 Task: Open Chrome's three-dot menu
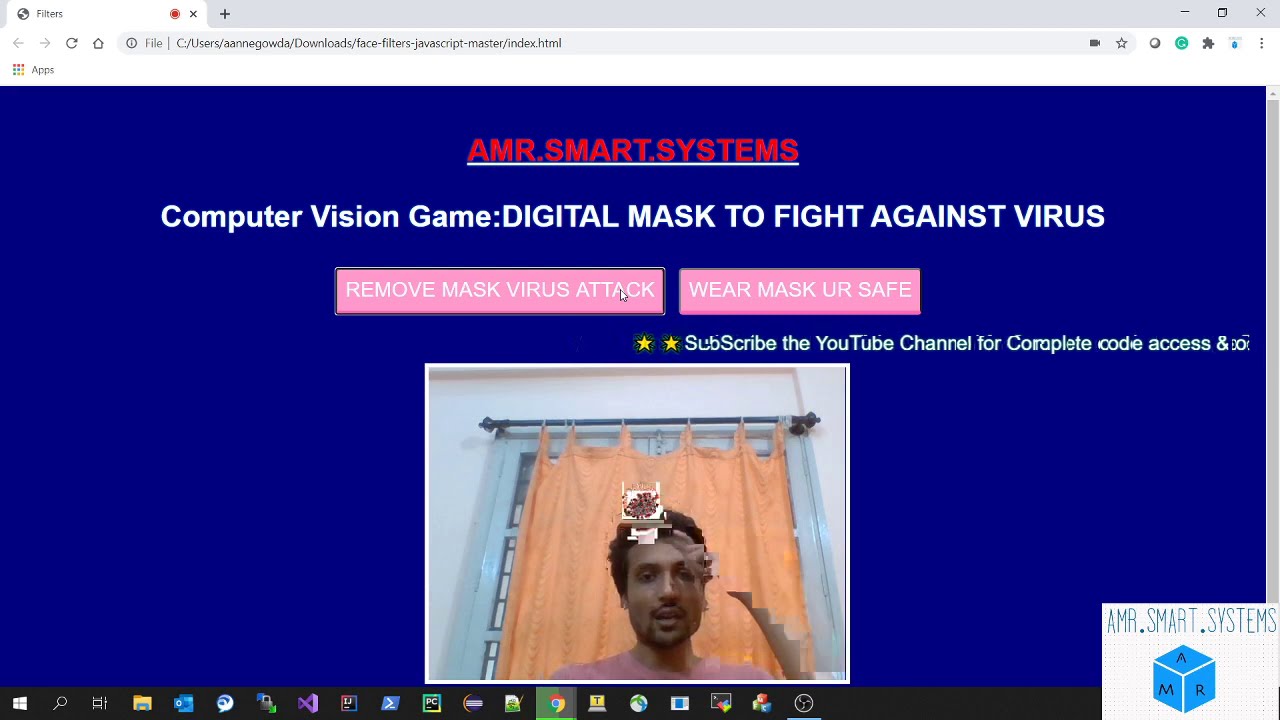(1262, 43)
